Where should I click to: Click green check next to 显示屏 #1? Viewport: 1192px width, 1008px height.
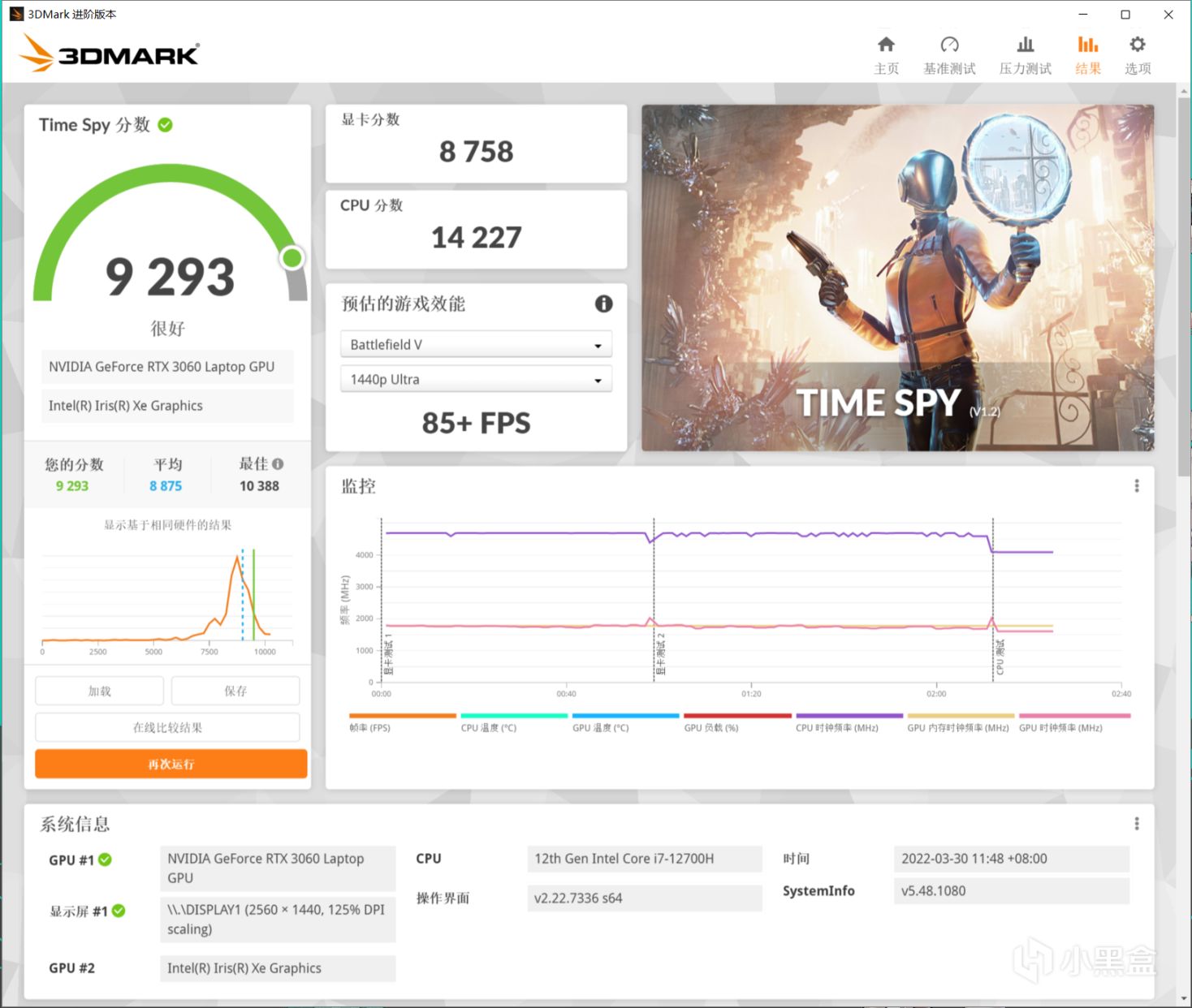[x=119, y=911]
